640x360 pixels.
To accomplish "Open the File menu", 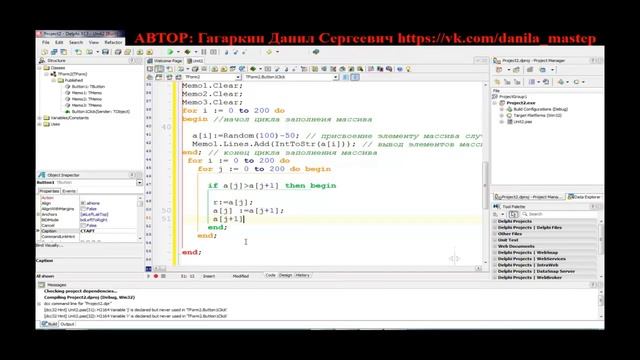I will [x=46, y=42].
